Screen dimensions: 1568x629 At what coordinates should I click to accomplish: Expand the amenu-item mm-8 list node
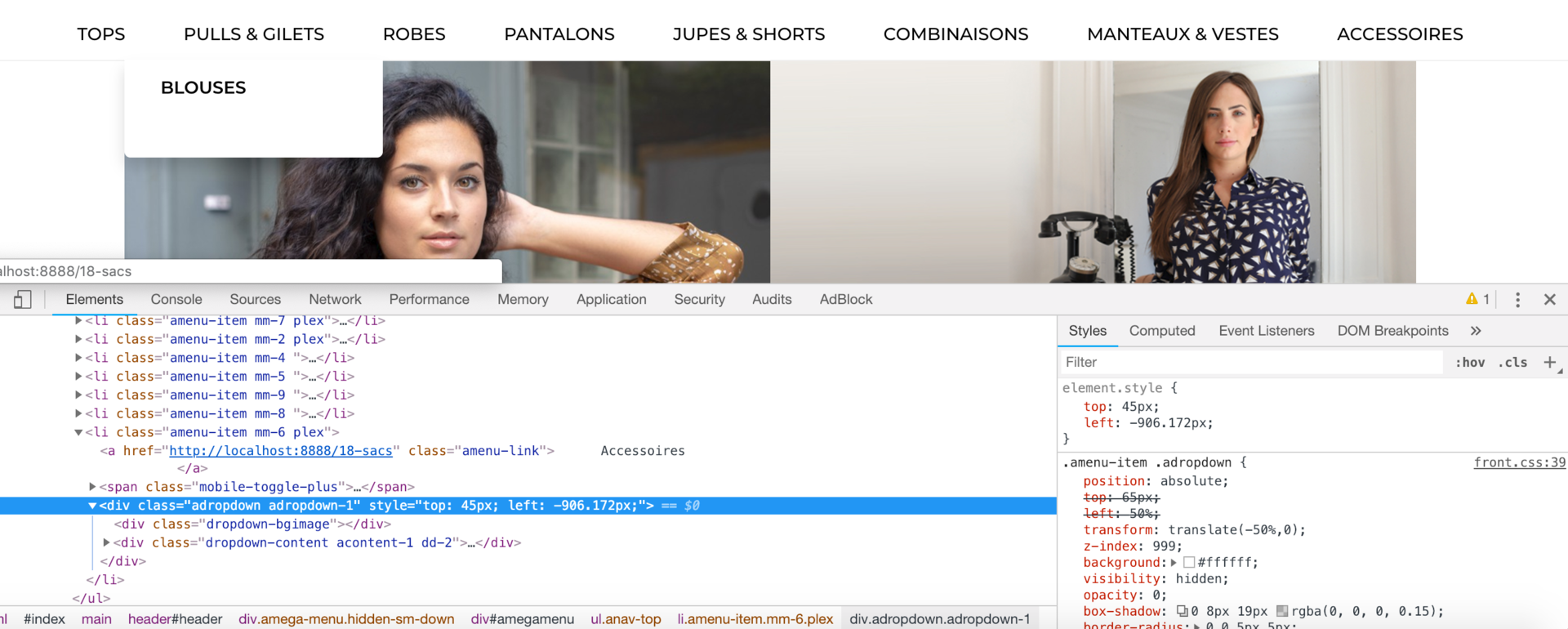click(78, 413)
